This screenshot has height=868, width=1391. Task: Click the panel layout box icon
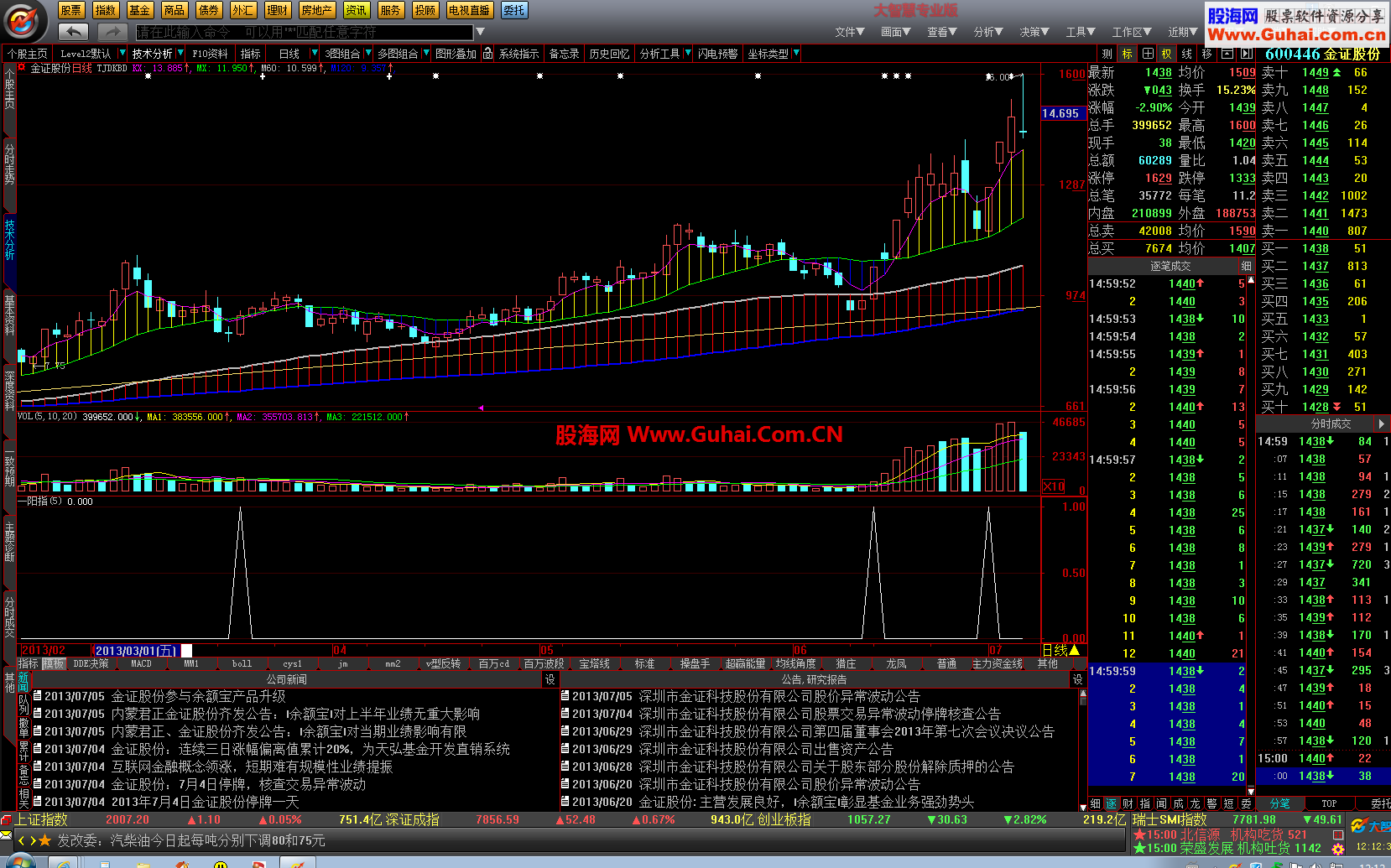pos(1227,54)
